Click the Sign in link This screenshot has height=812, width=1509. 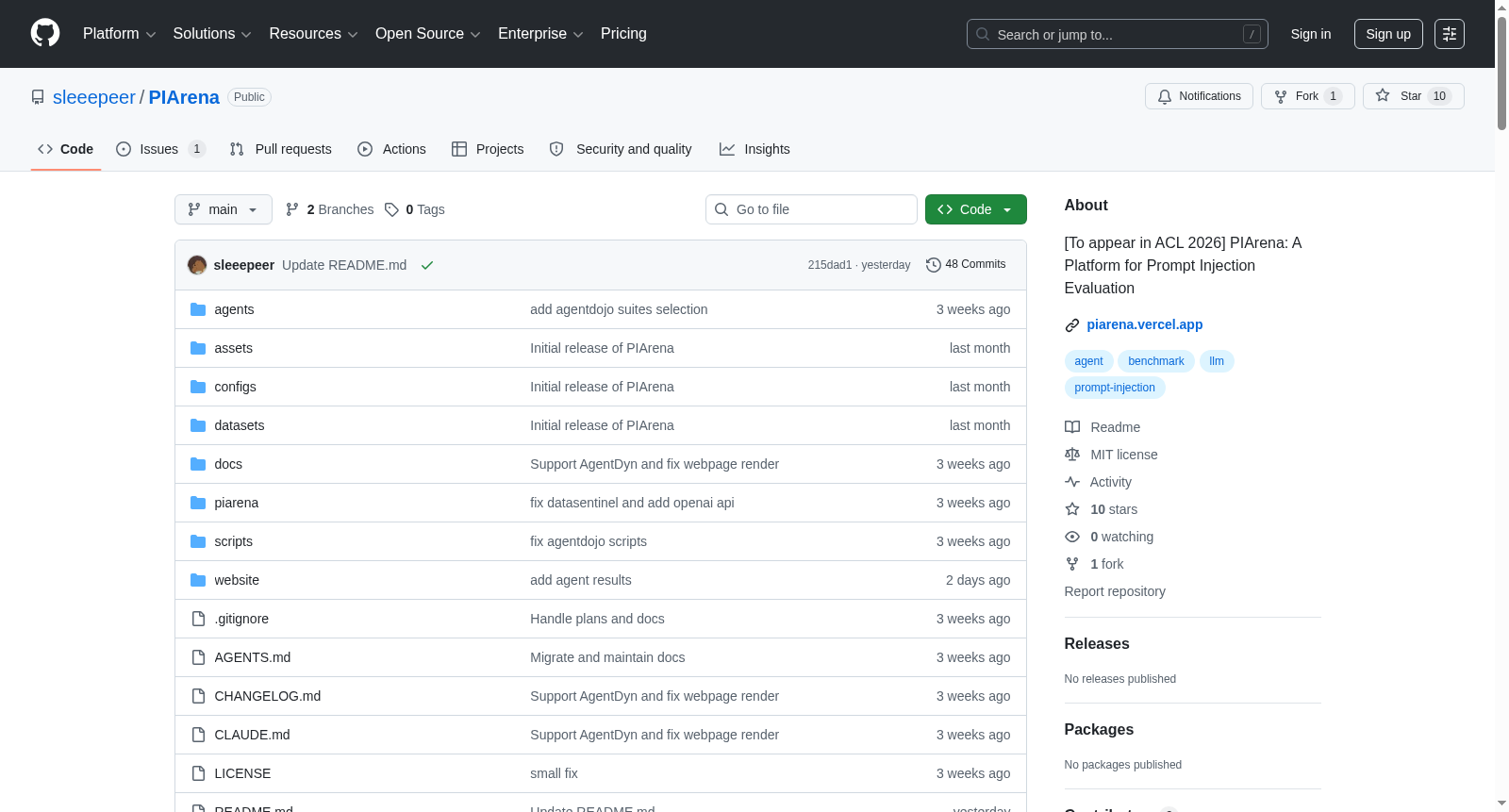point(1311,34)
